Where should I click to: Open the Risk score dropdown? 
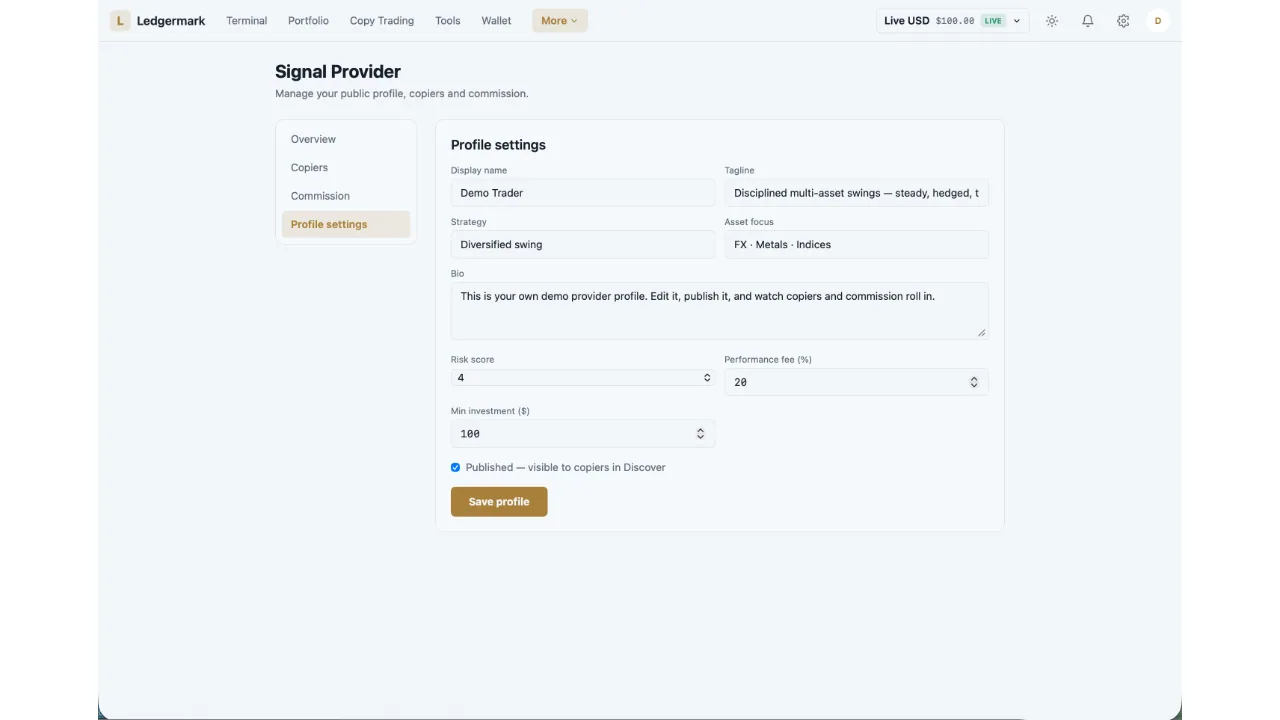[x=583, y=378]
